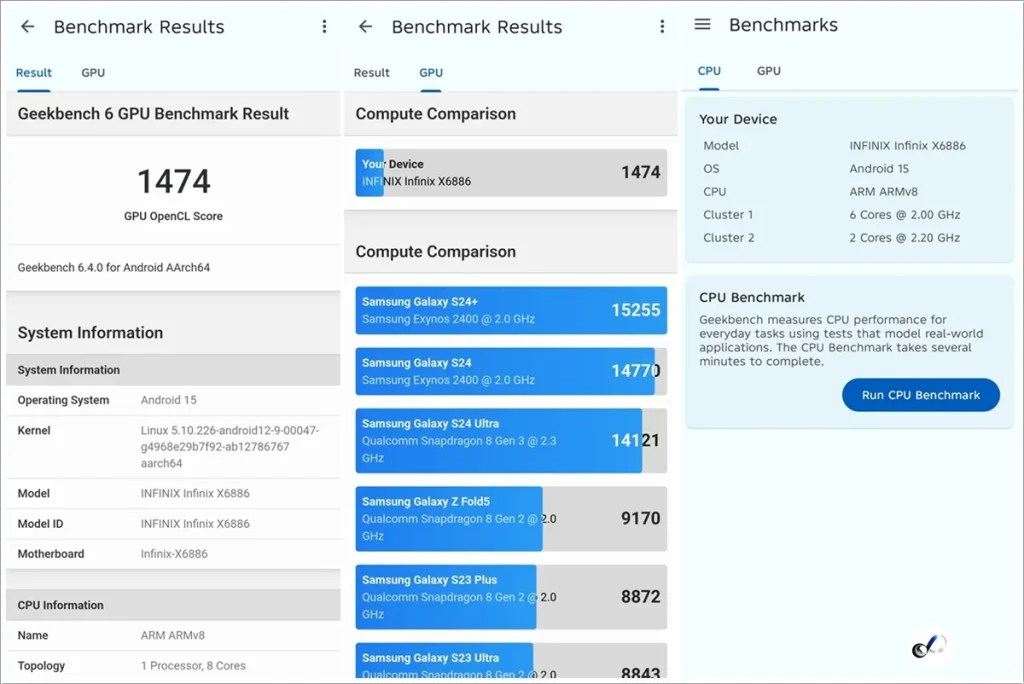Go back from the left Benchmark Results screen
This screenshot has width=1024, height=684.
[27, 27]
